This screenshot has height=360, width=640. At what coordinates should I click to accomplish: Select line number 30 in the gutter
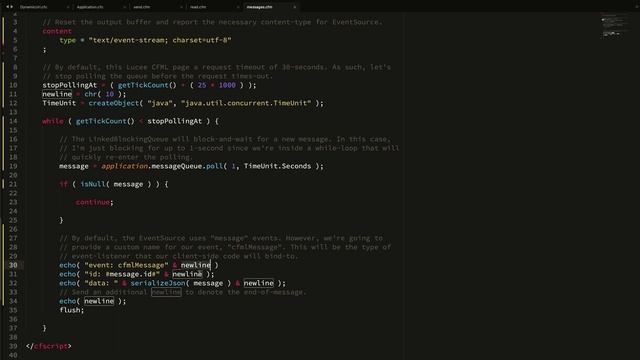pyautogui.click(x=13, y=265)
